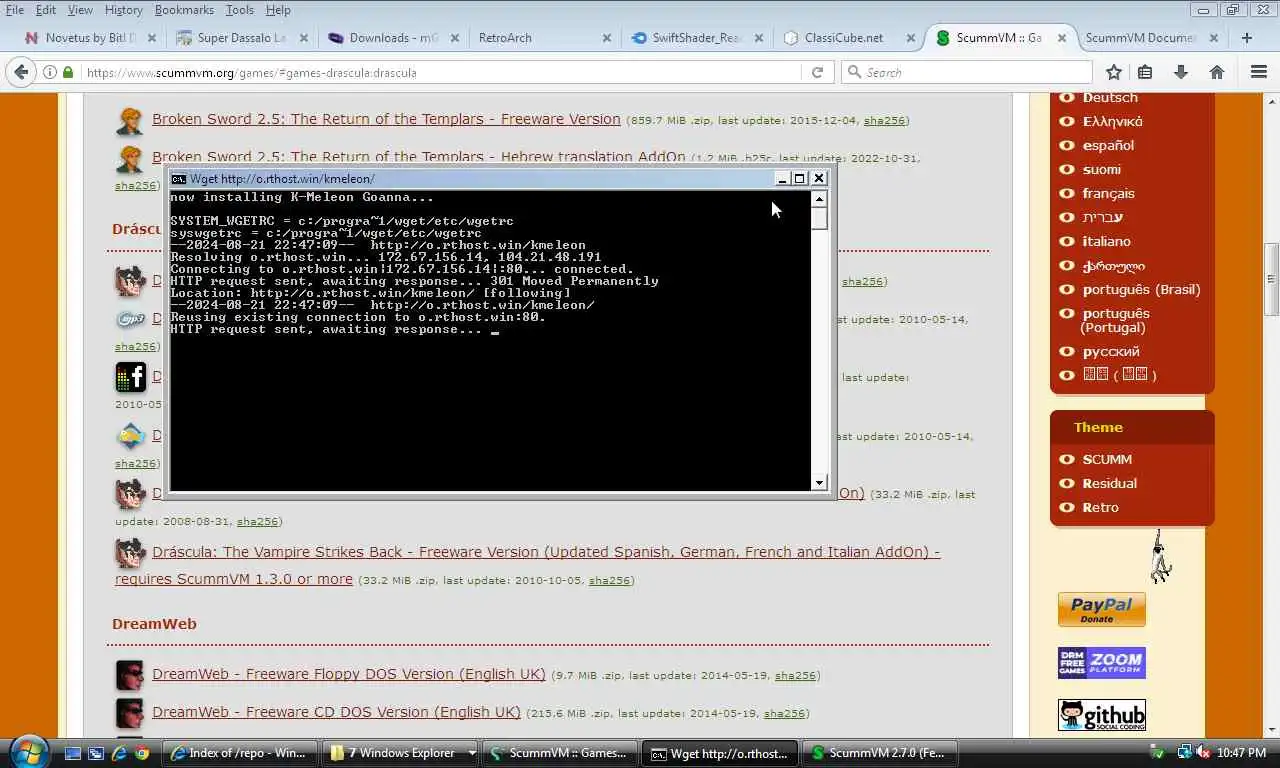1280x768 pixels.
Task: Open the Bookmarks menu
Action: click(184, 10)
